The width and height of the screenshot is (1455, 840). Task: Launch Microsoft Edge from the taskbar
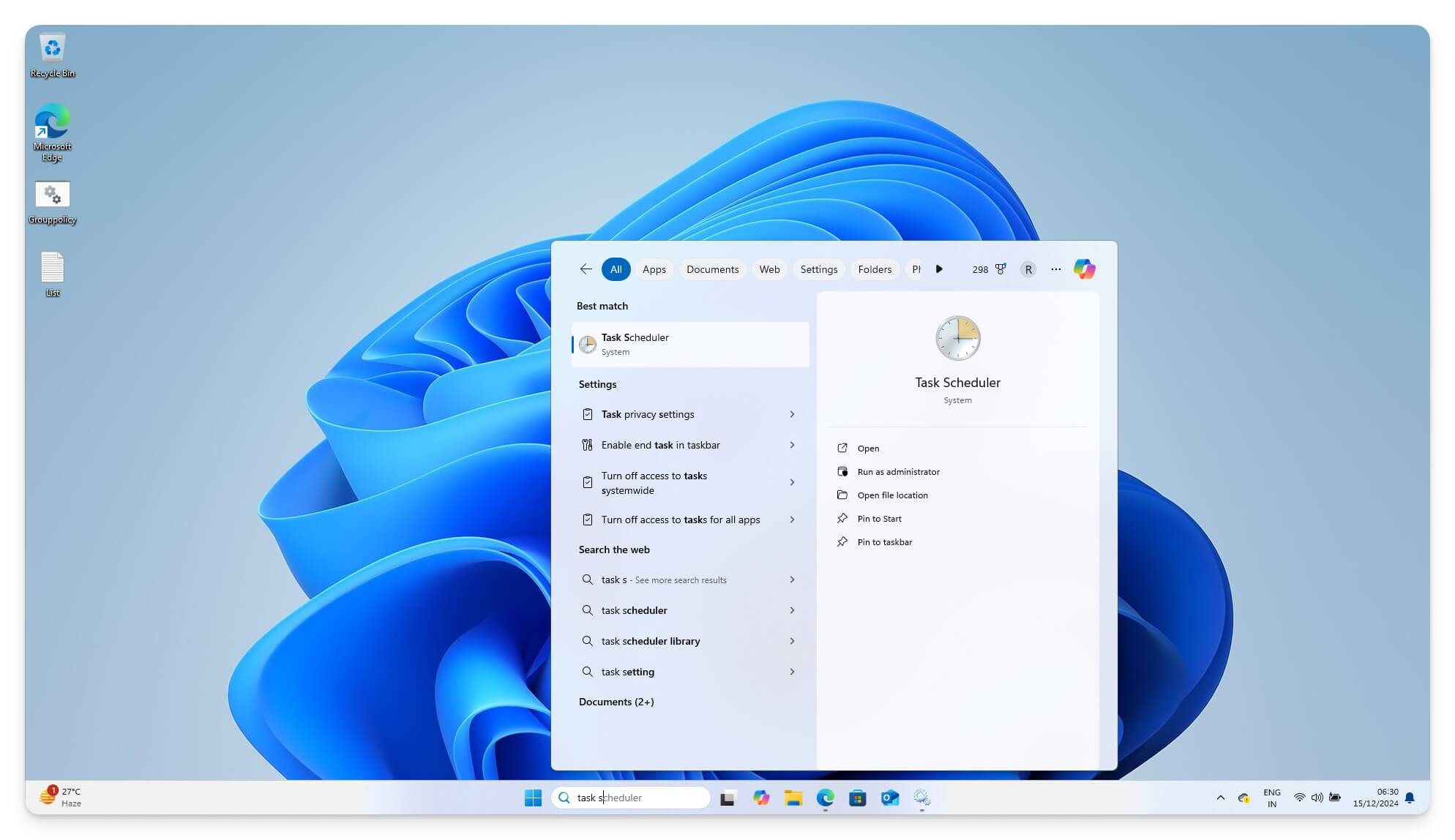[x=826, y=798]
